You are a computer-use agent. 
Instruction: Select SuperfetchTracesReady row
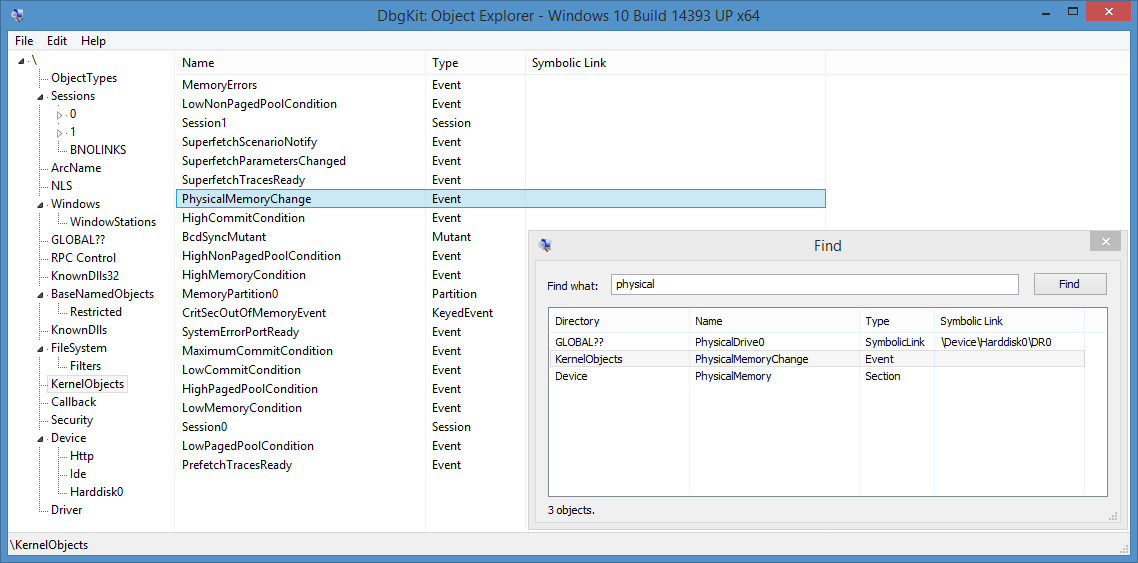(x=500, y=179)
